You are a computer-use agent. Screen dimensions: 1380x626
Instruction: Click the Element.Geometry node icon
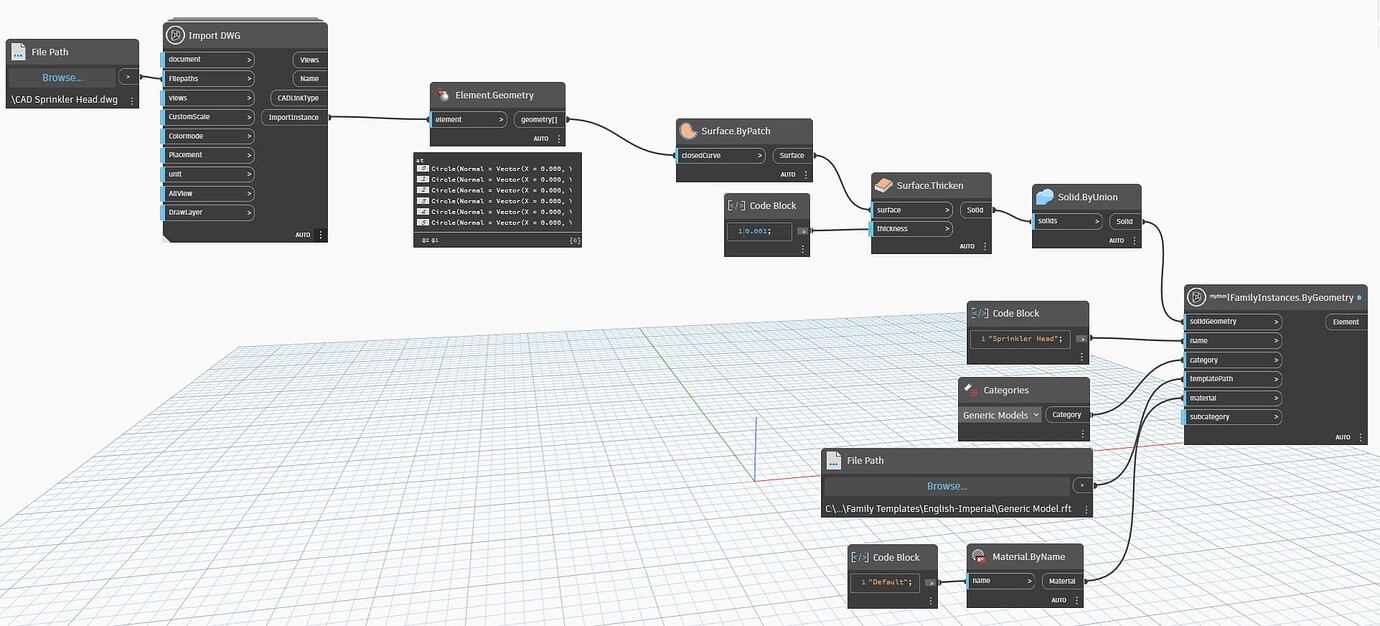pos(441,95)
